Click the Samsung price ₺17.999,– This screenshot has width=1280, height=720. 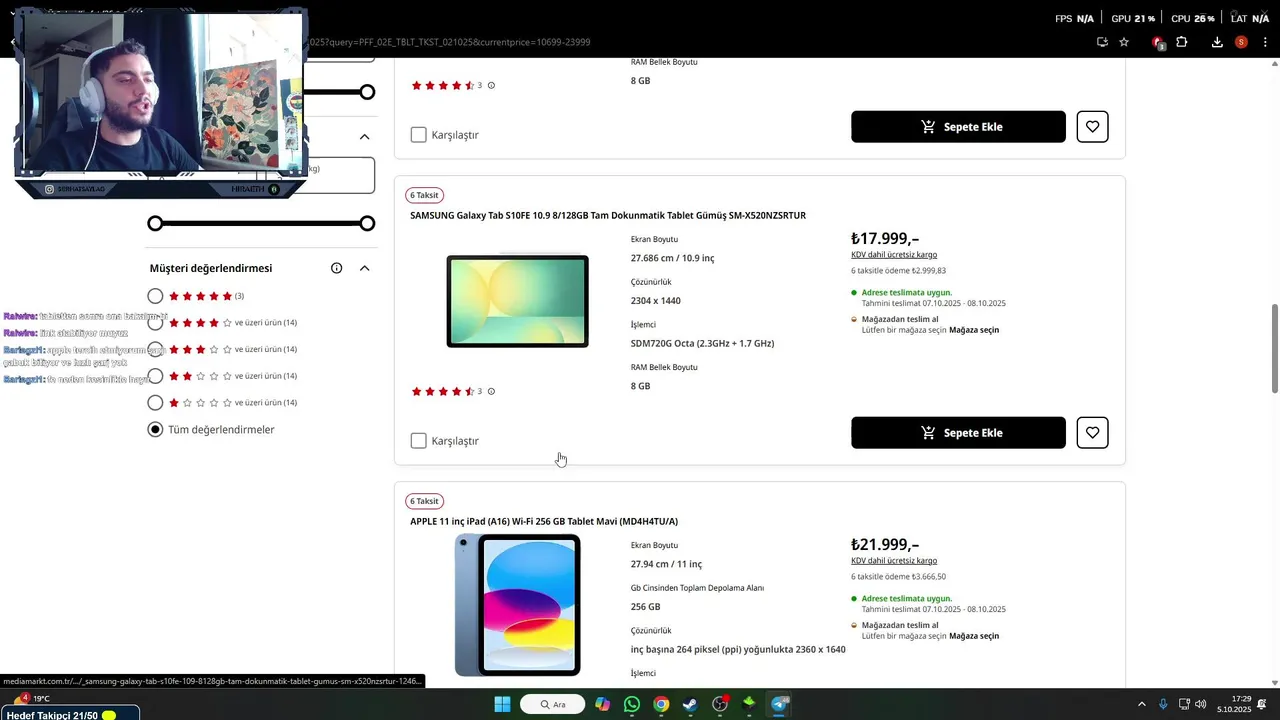pyautogui.click(x=885, y=238)
